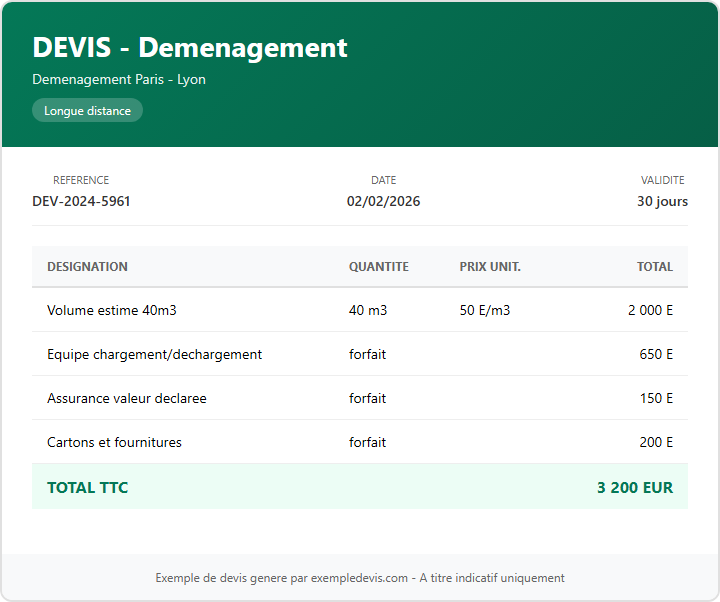Screen dimensions: 720x602
Task: Click the DEVIS - Demenagement title
Action: [x=190, y=47]
